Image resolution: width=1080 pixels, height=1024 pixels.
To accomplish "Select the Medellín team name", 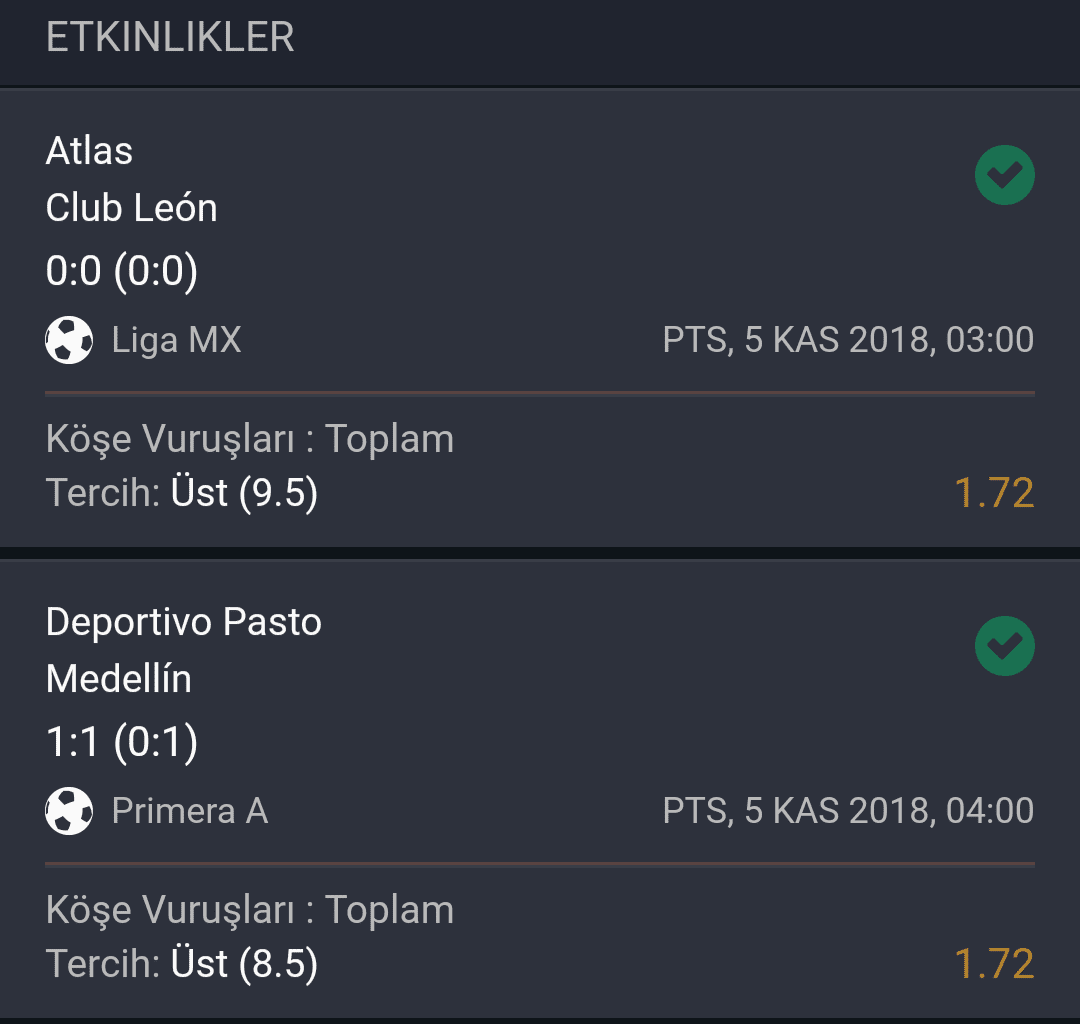I will (118, 678).
